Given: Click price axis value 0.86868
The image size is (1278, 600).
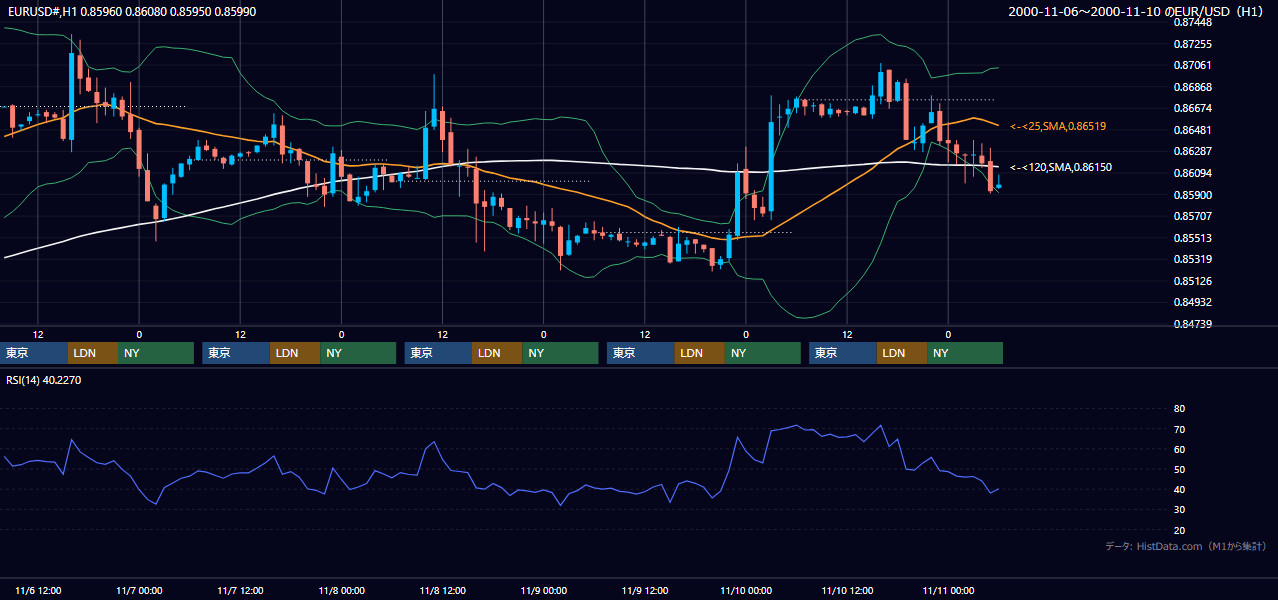Looking at the screenshot, I should coord(1191,87).
